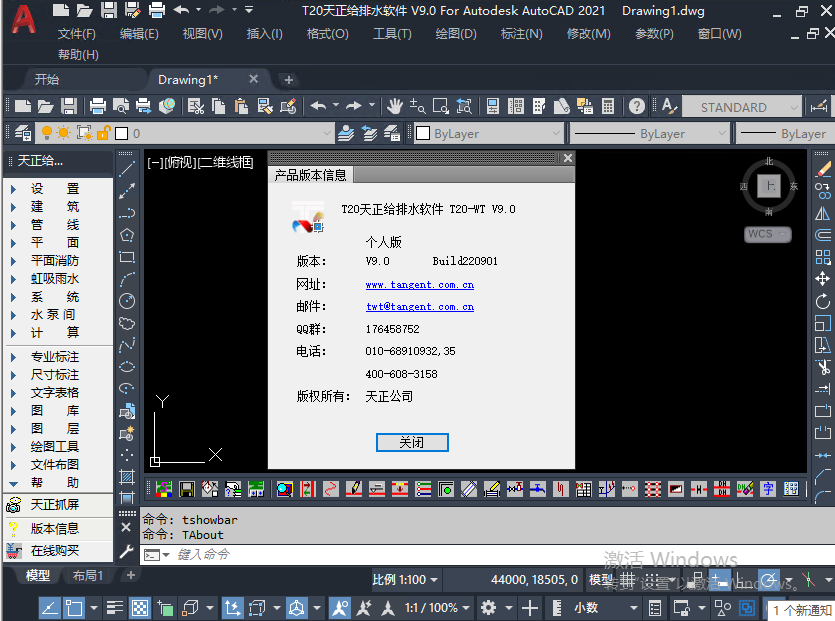The height and width of the screenshot is (621, 835).
Task: Toggle isolate objects in status bar
Action: pyautogui.click(x=723, y=608)
